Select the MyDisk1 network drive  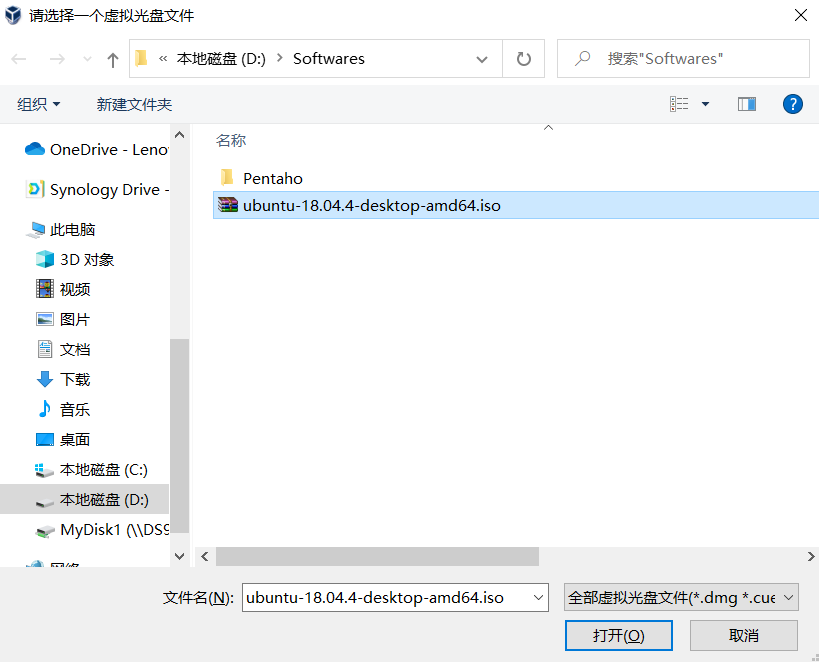[102, 530]
